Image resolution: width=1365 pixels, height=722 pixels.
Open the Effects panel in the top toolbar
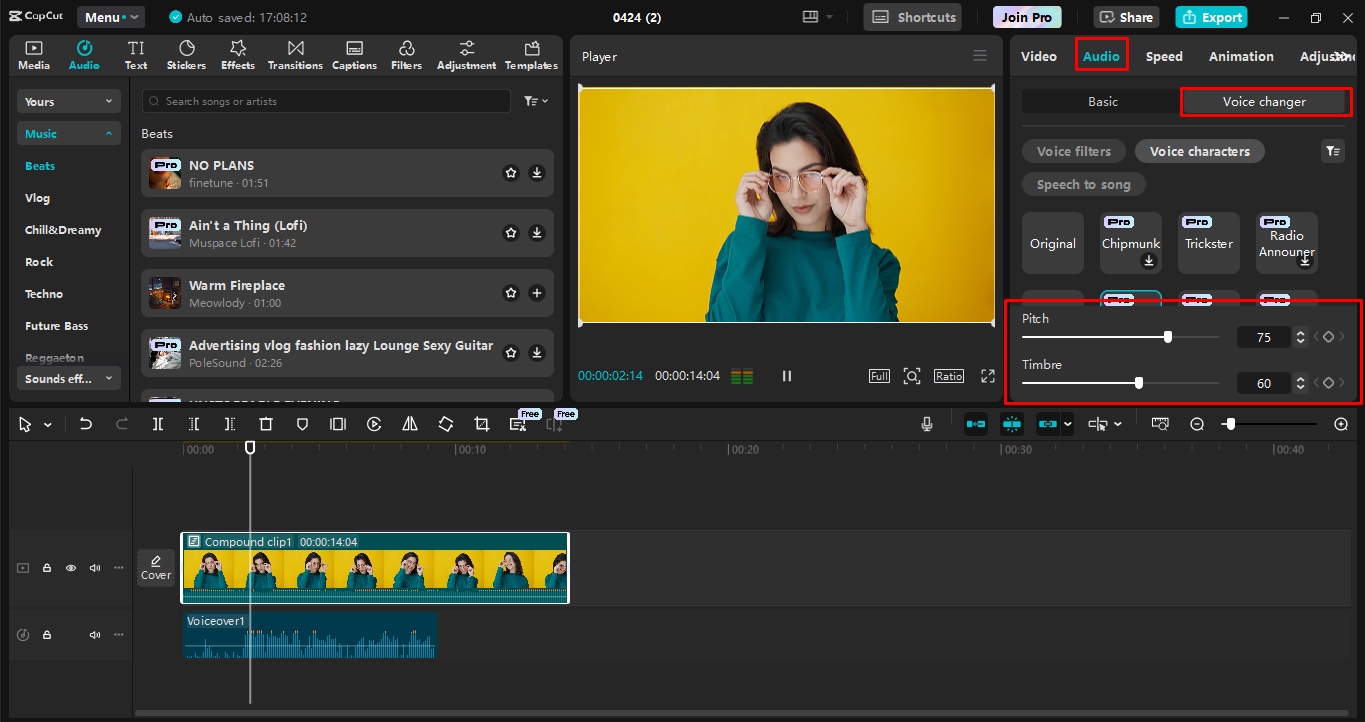click(x=237, y=55)
